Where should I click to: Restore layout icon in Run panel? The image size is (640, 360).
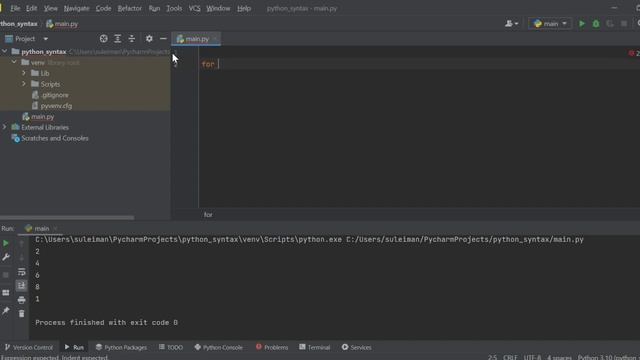[6, 293]
